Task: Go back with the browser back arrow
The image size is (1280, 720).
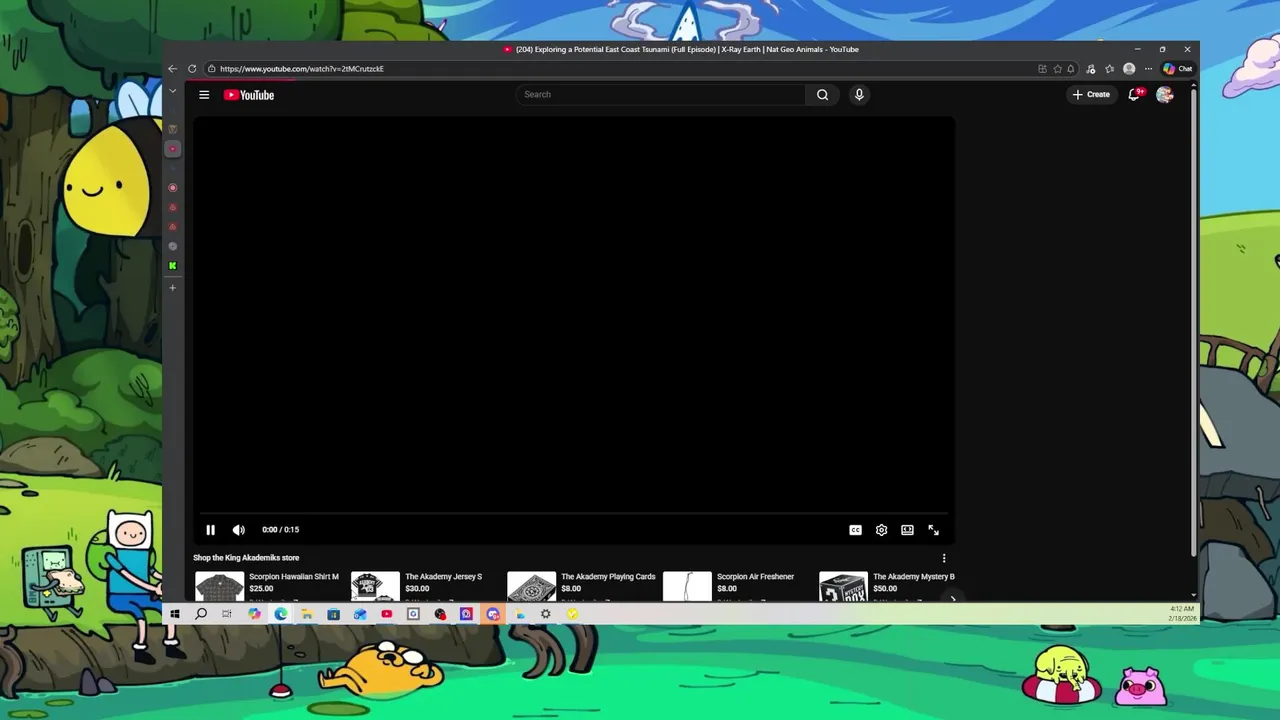Action: coord(172,69)
